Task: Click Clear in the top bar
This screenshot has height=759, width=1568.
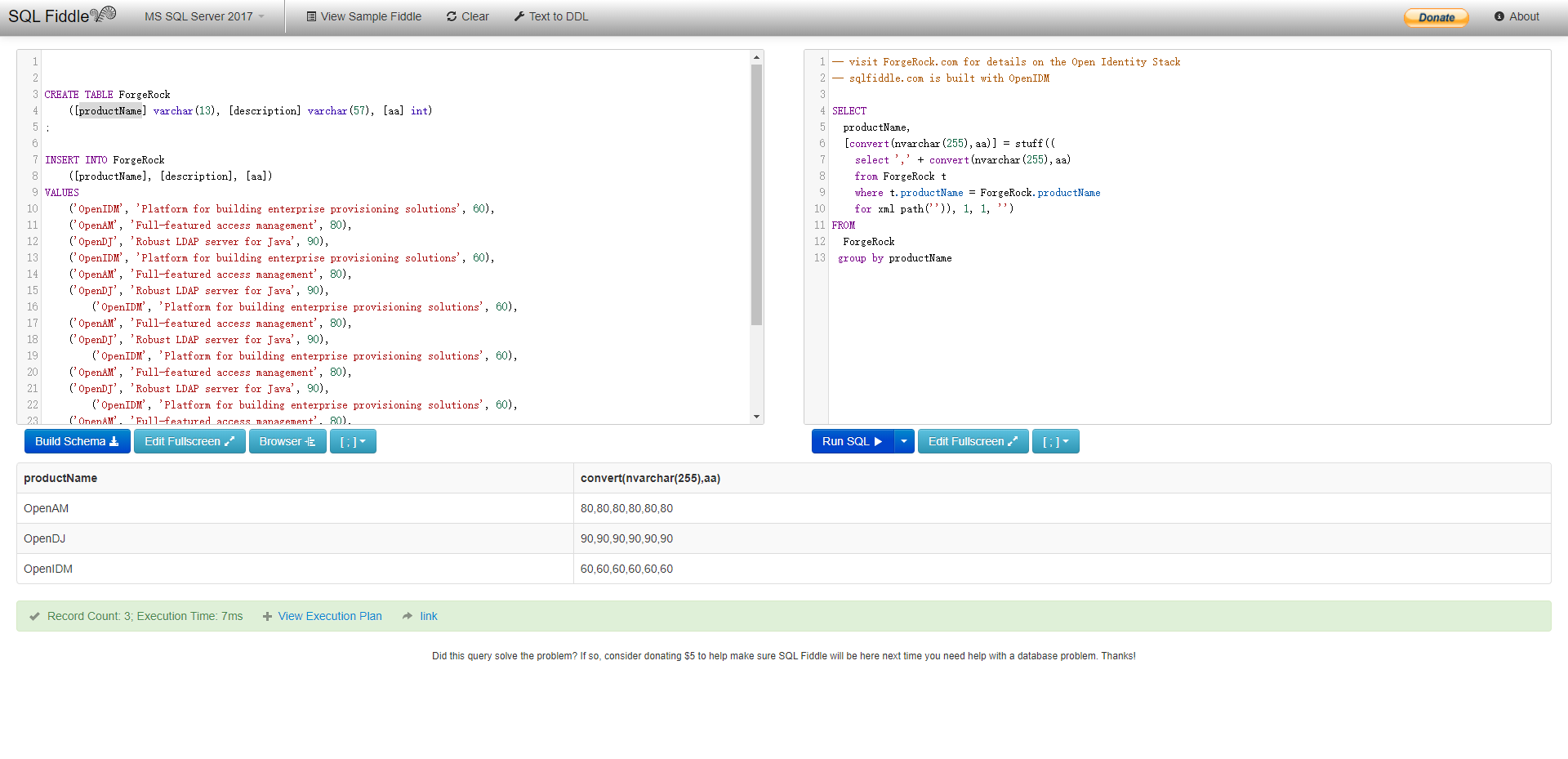Action: coord(468,16)
